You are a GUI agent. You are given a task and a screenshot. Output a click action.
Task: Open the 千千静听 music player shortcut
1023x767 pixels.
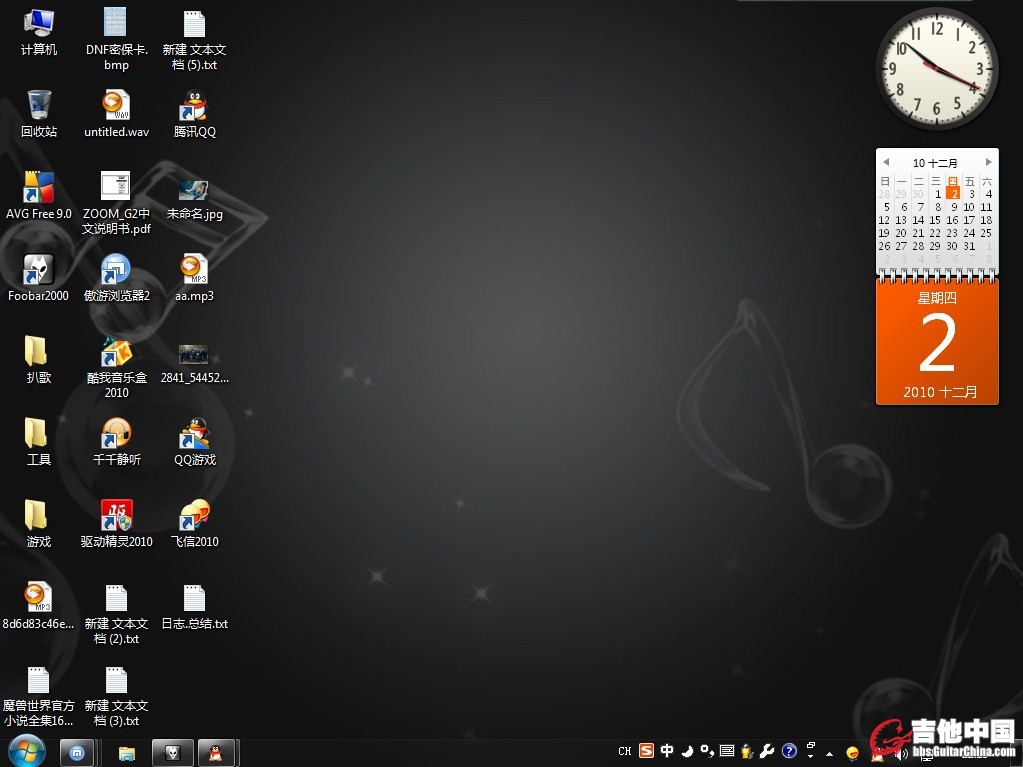[116, 434]
